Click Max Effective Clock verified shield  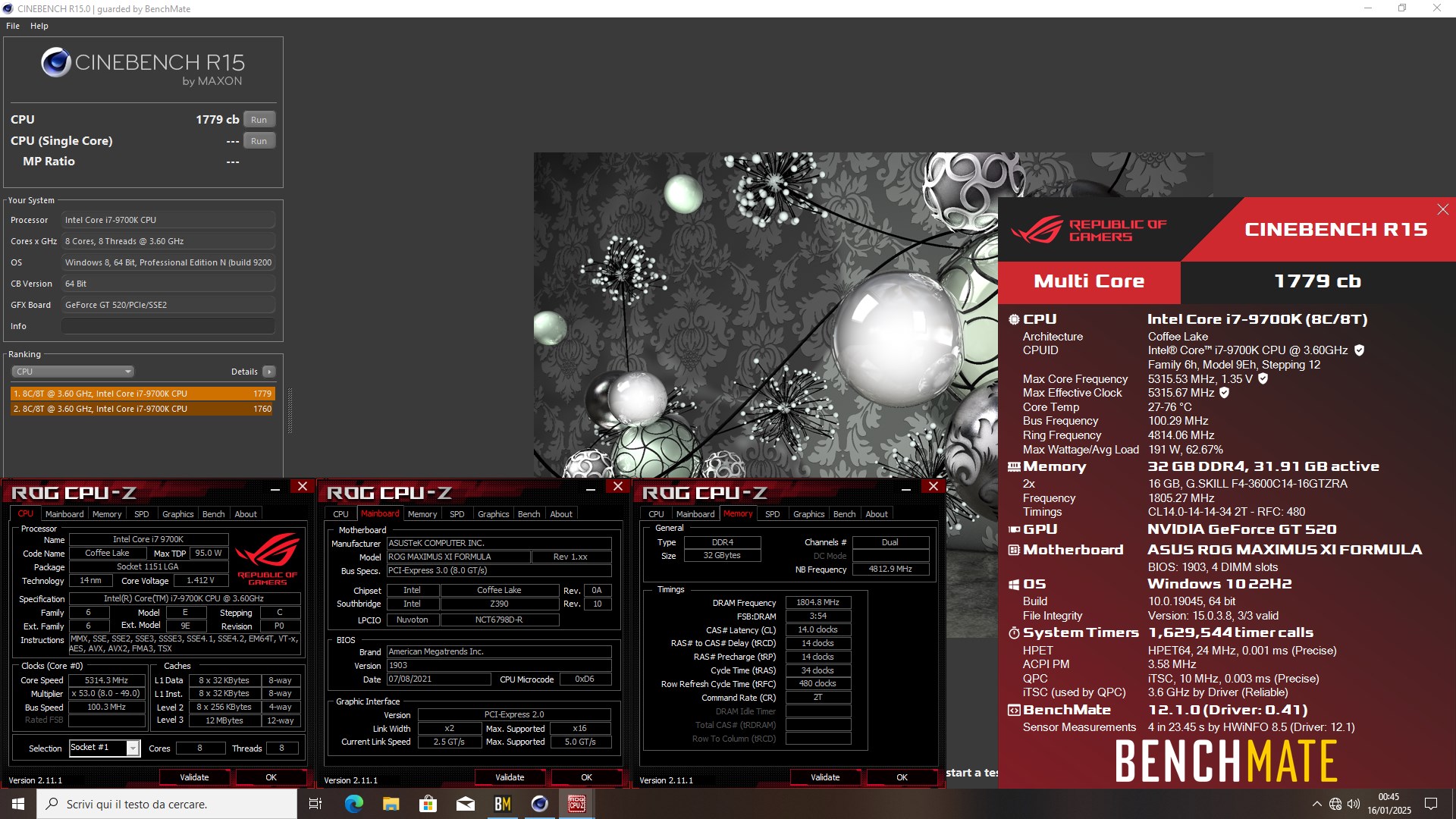1224,393
